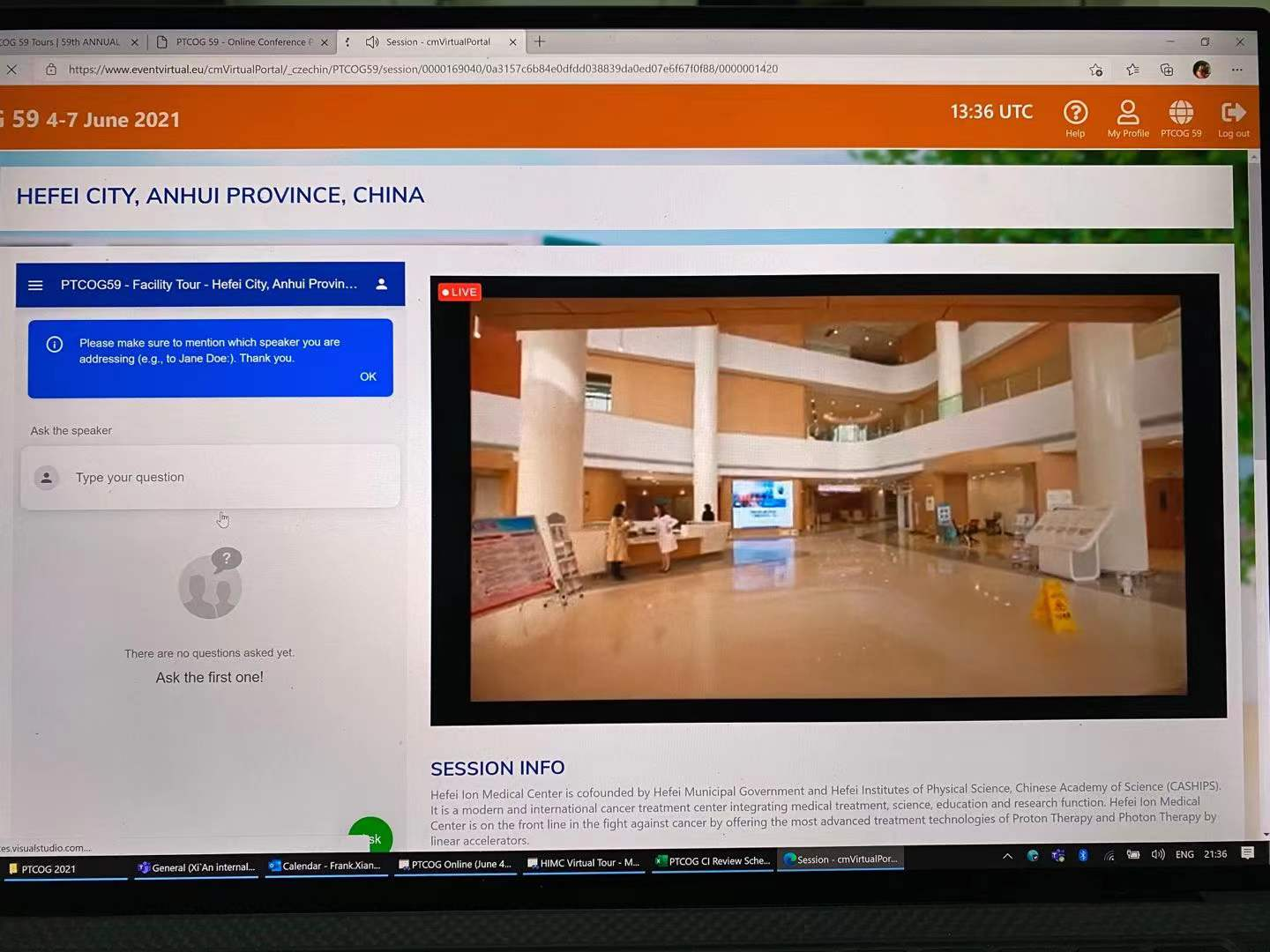Open the Collections icon in browser toolbar
The width and height of the screenshot is (1270, 952).
point(1167,70)
